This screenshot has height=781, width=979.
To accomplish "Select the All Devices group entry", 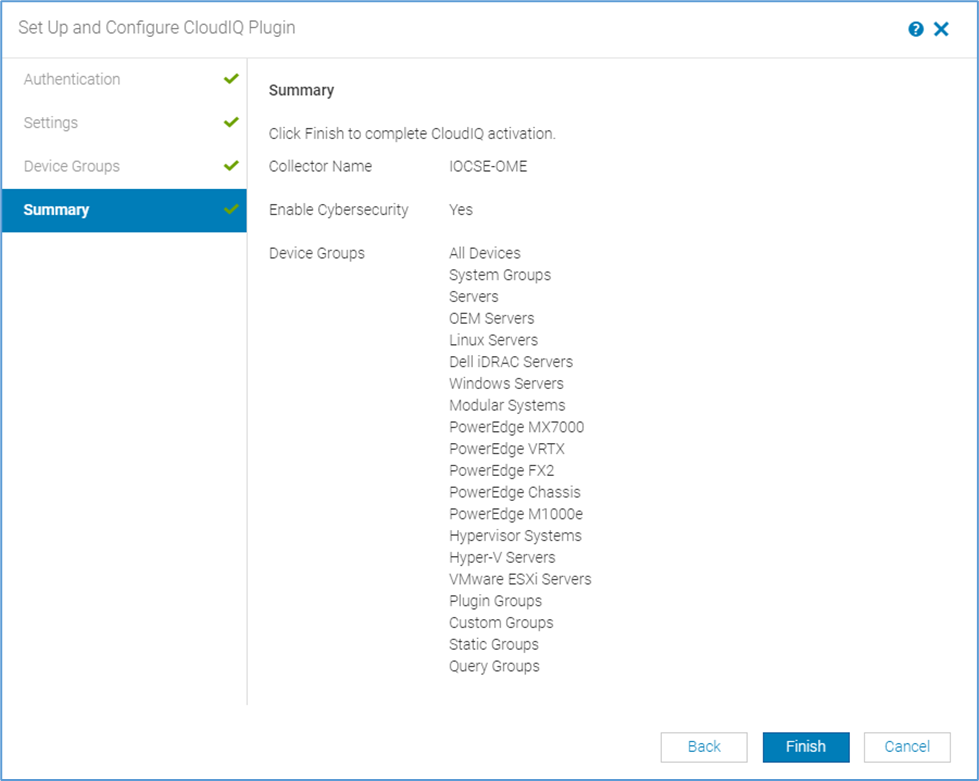I will pos(485,253).
